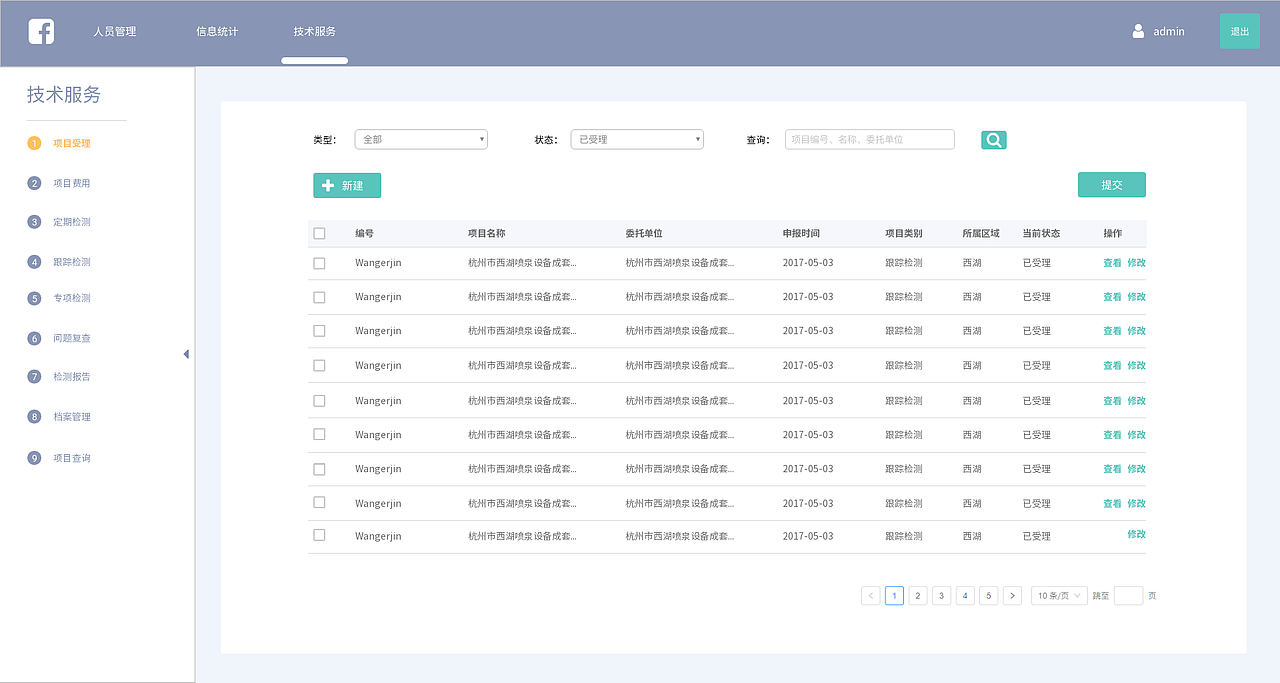Open the 10条/页 page-size dropdown
The image size is (1280, 683).
point(1058,595)
